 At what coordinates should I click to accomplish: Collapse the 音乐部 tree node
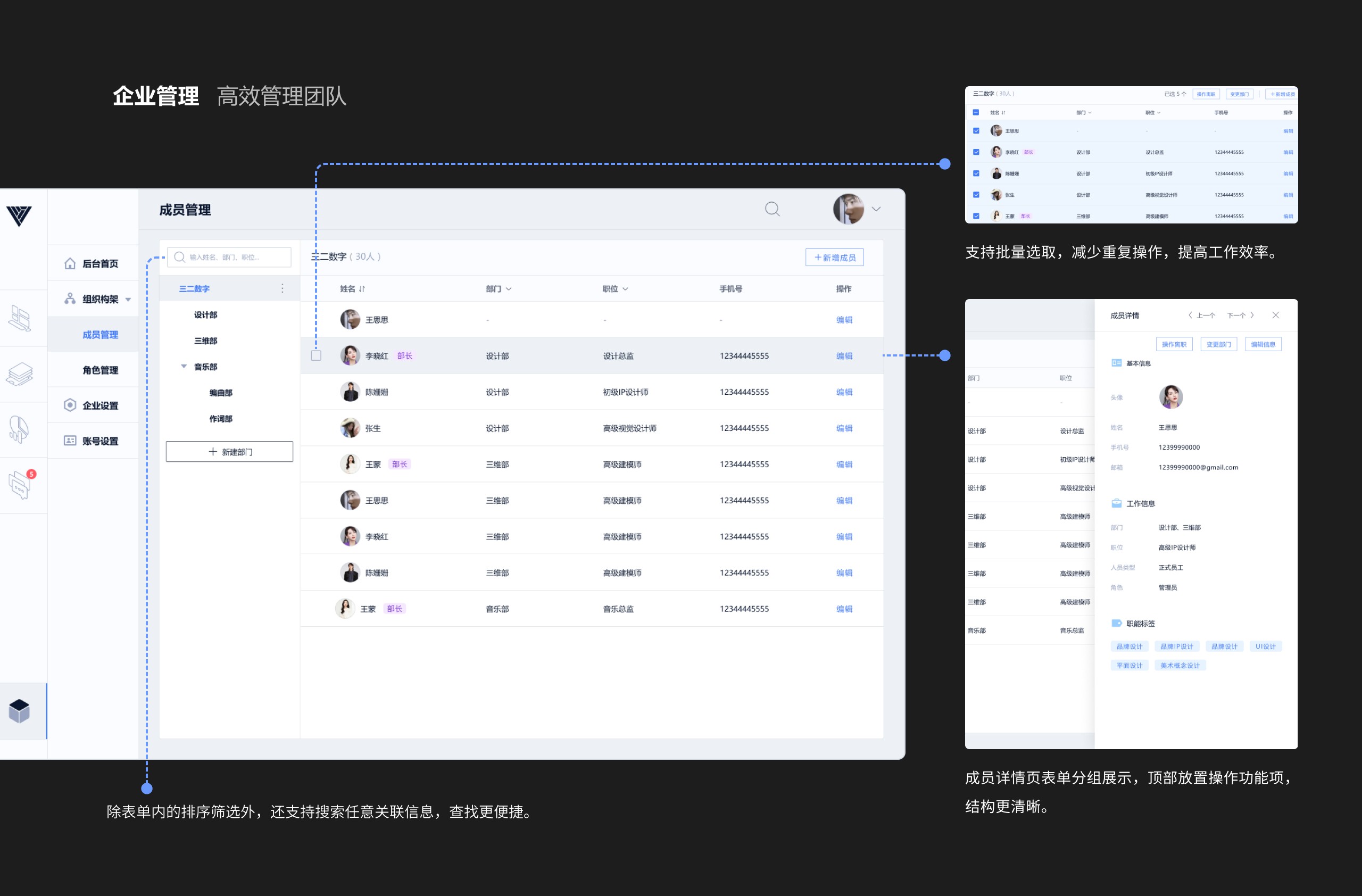(184, 366)
